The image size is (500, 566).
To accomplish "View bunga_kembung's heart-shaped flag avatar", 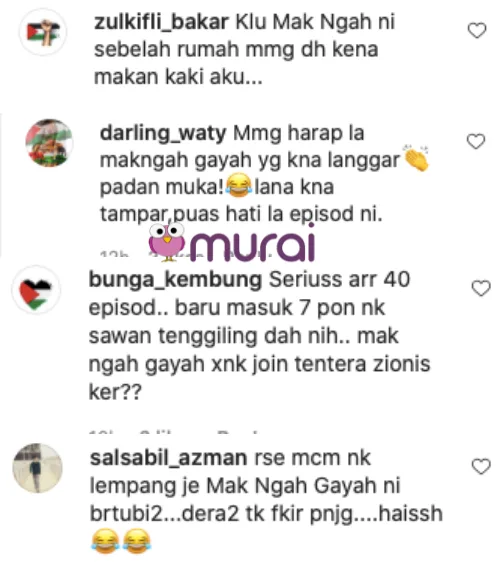I will [36, 290].
